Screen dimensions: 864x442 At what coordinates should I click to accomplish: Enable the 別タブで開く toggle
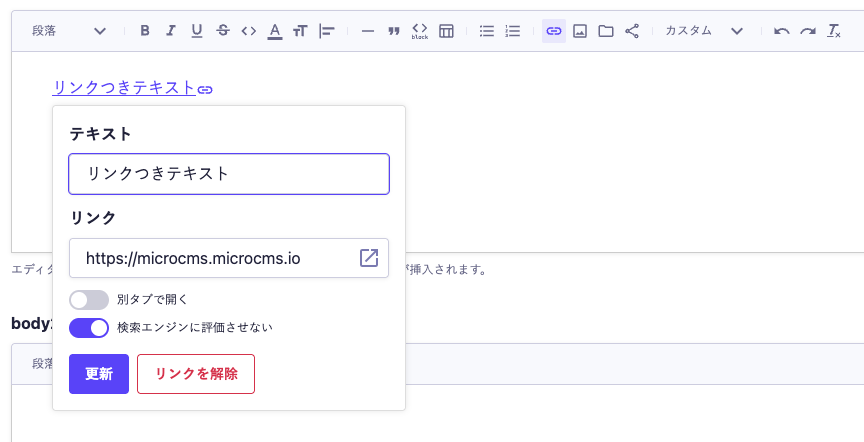(x=89, y=300)
